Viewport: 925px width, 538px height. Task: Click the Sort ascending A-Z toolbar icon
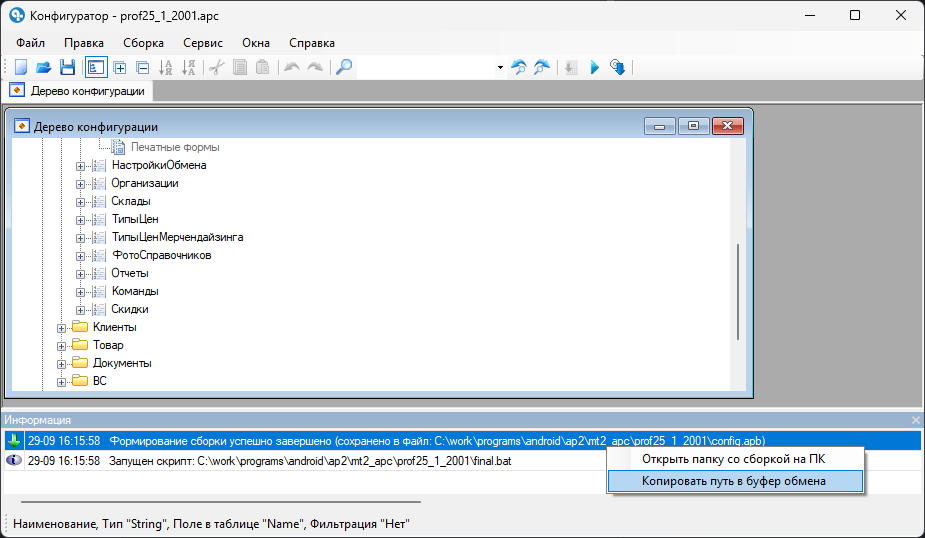click(166, 68)
